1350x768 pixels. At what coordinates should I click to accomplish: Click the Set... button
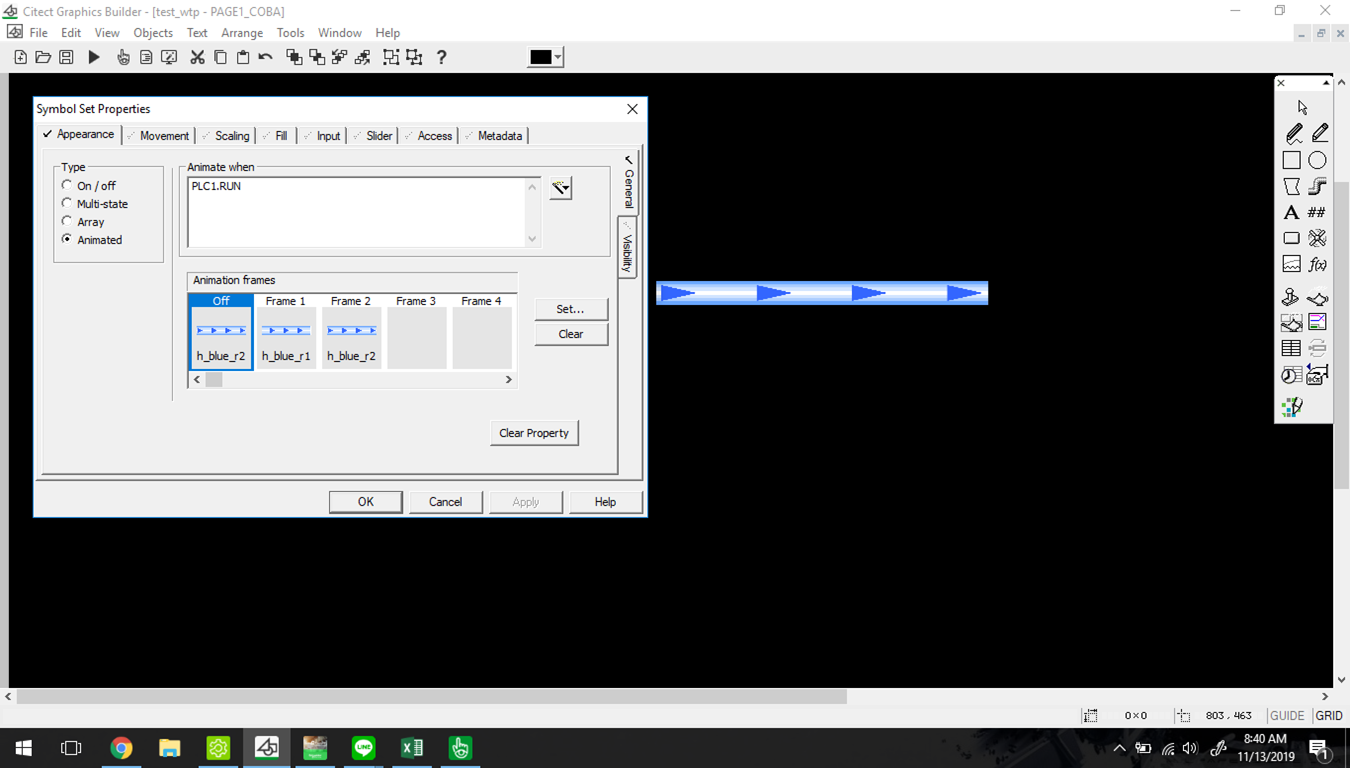tap(570, 309)
